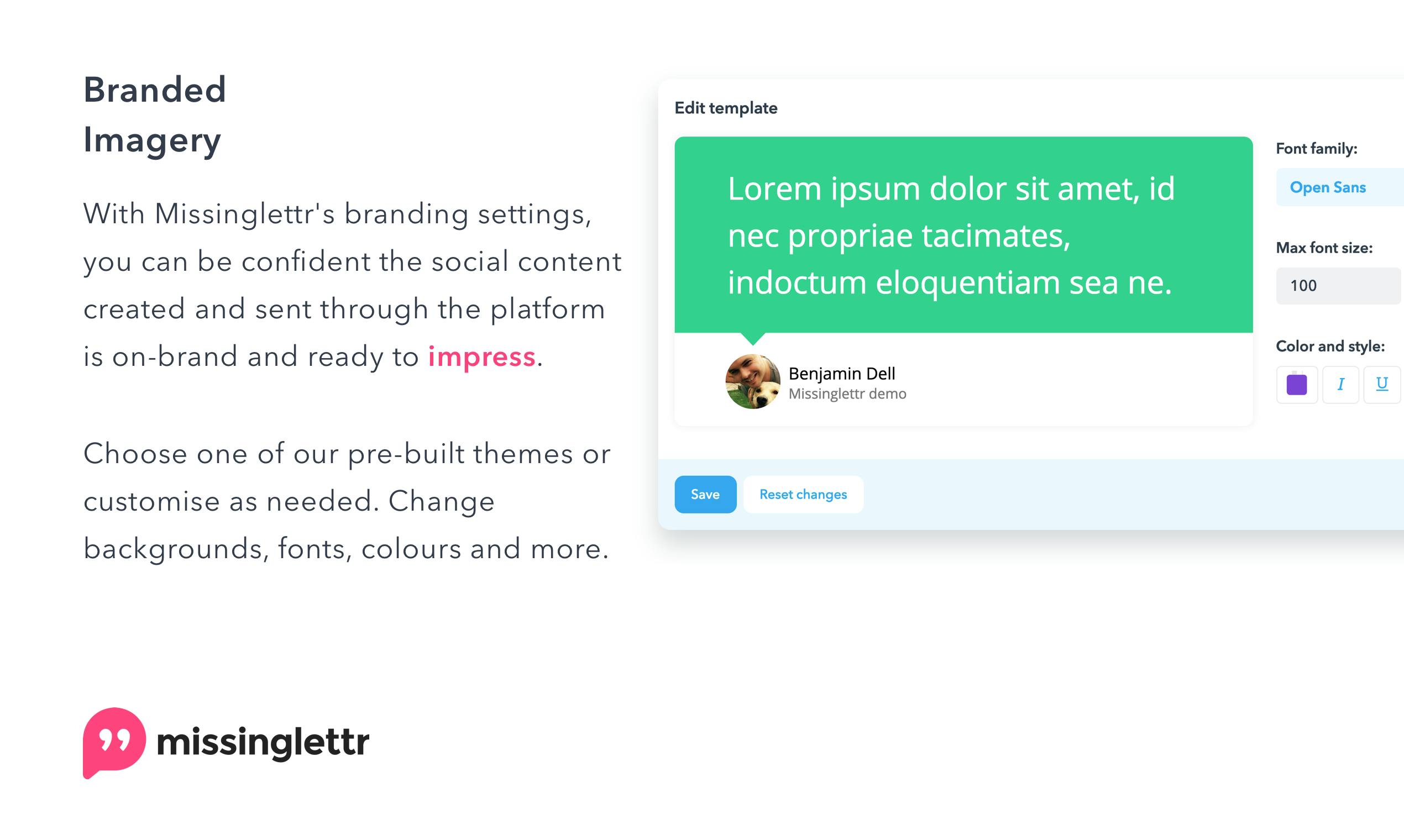
Task: Click the Font family label
Action: (x=1316, y=149)
